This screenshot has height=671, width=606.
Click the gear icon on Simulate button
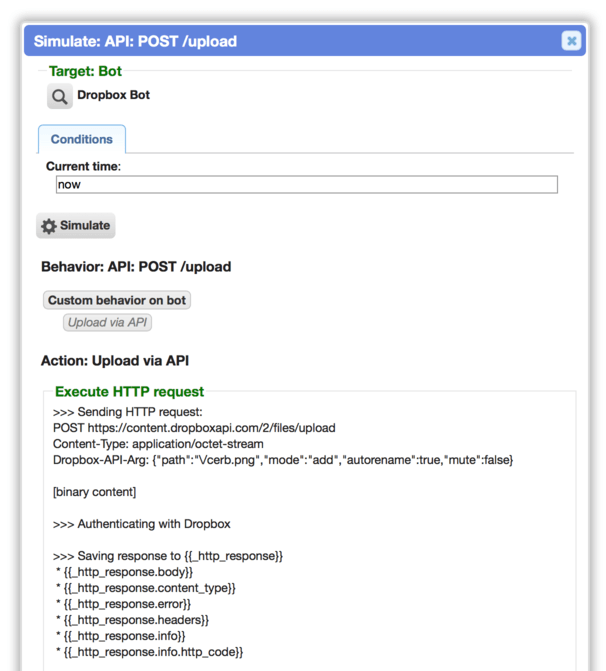[49, 226]
